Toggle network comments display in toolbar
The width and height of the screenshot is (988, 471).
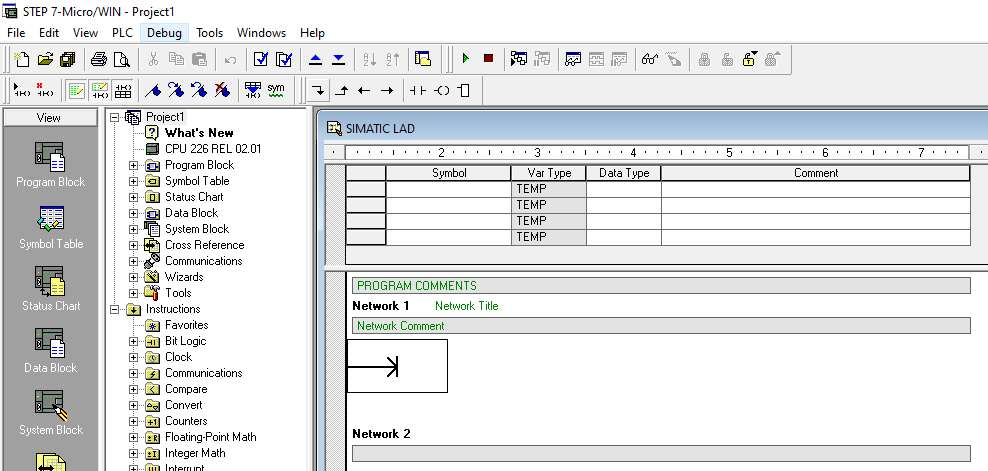100,90
